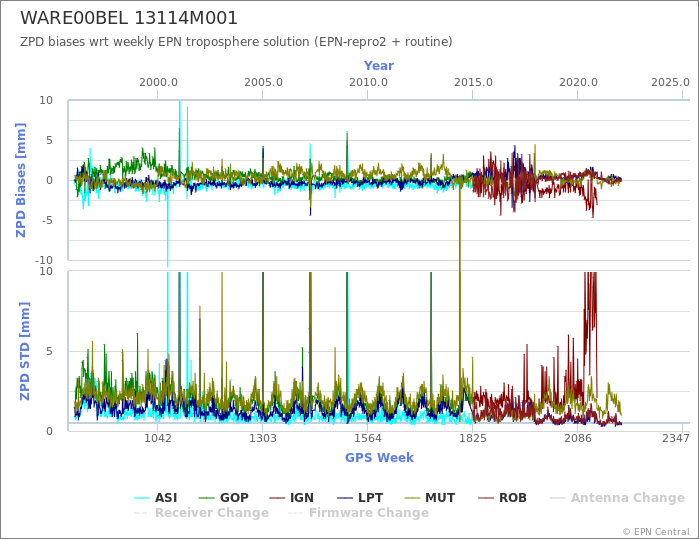
Task: Toggle the IGN series legend entry
Action: (x=292, y=498)
